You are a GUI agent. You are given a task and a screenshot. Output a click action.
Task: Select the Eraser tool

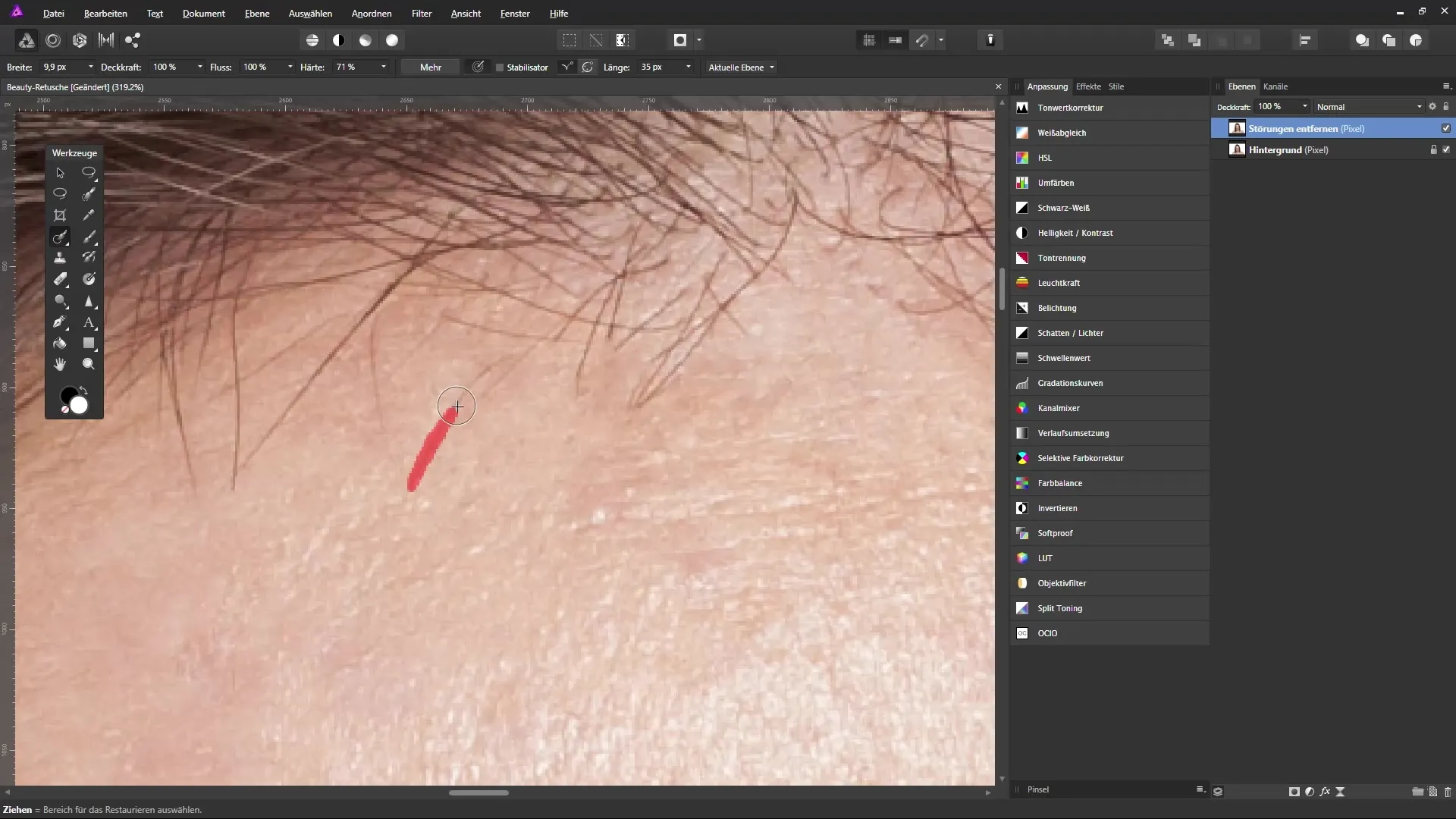tap(60, 279)
